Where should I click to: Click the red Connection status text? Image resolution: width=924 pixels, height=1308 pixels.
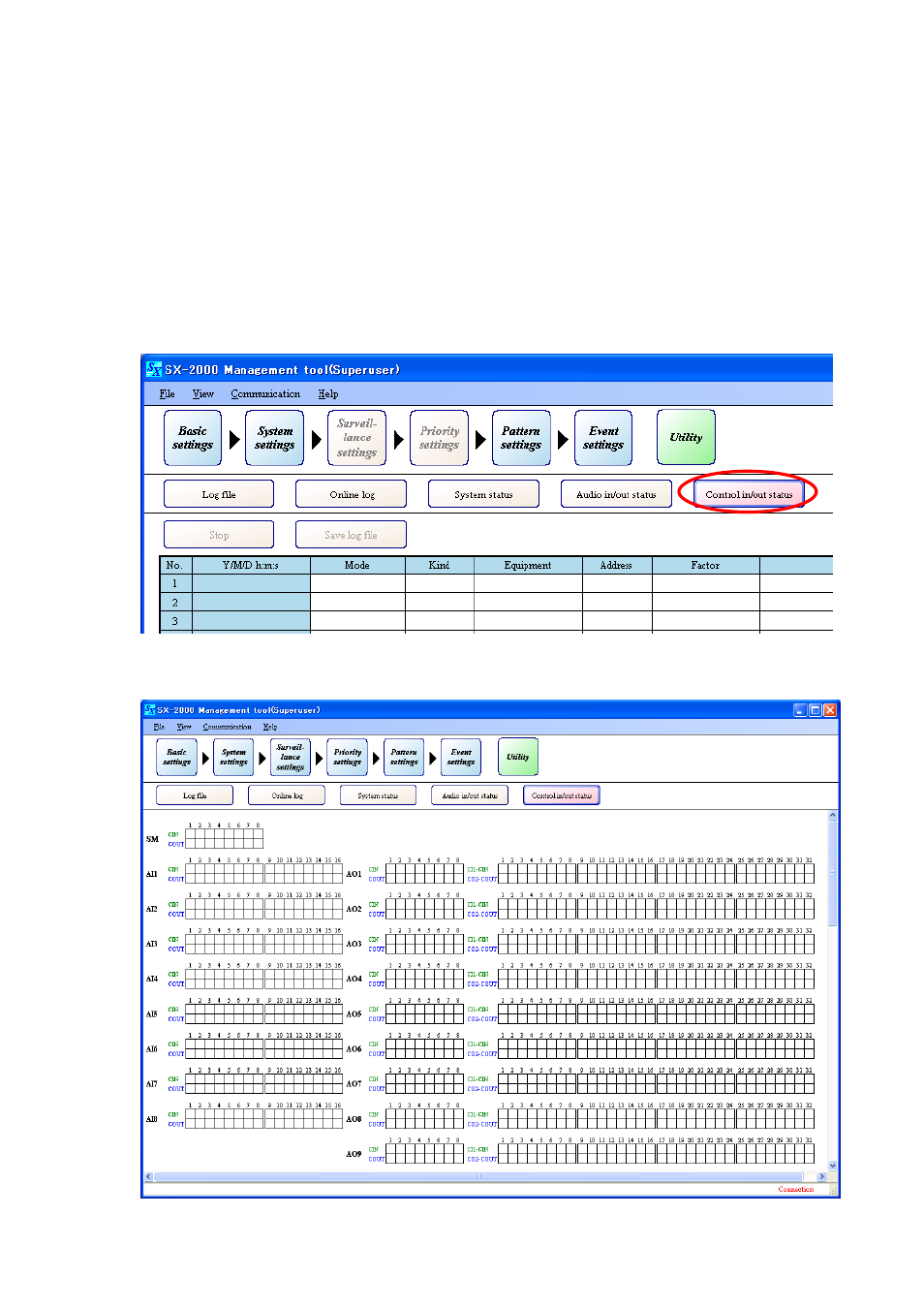click(796, 1189)
